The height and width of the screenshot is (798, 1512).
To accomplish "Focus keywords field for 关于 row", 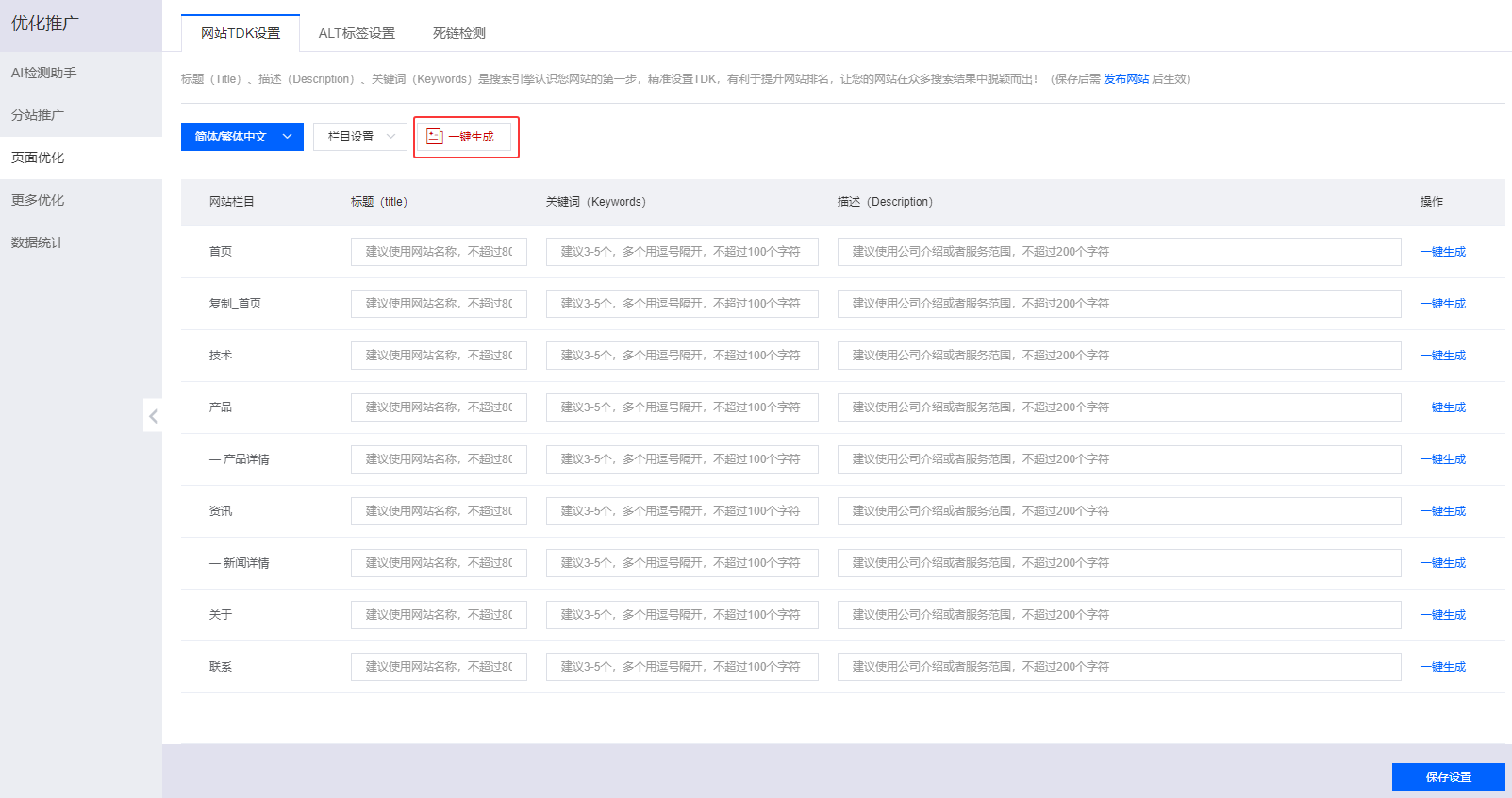I will pyautogui.click(x=682, y=615).
